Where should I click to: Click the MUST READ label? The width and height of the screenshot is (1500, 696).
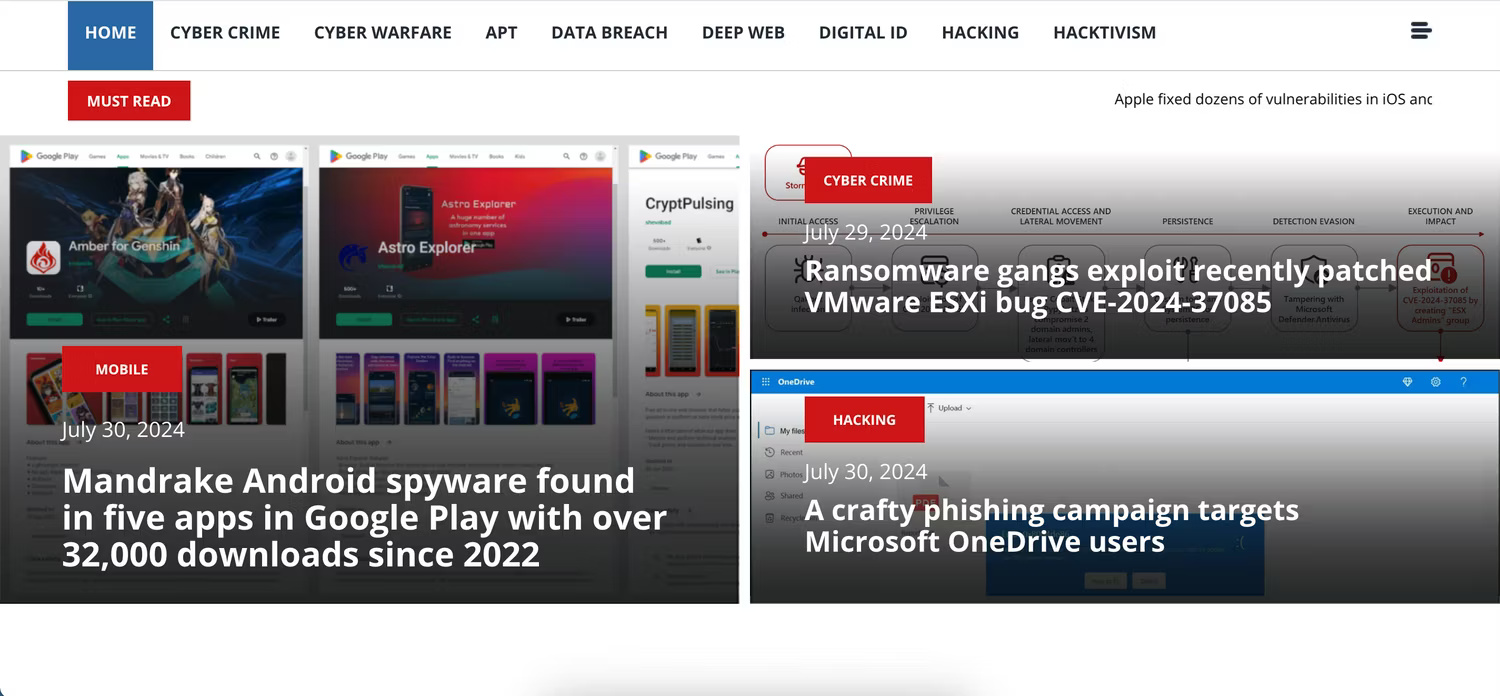tap(129, 100)
